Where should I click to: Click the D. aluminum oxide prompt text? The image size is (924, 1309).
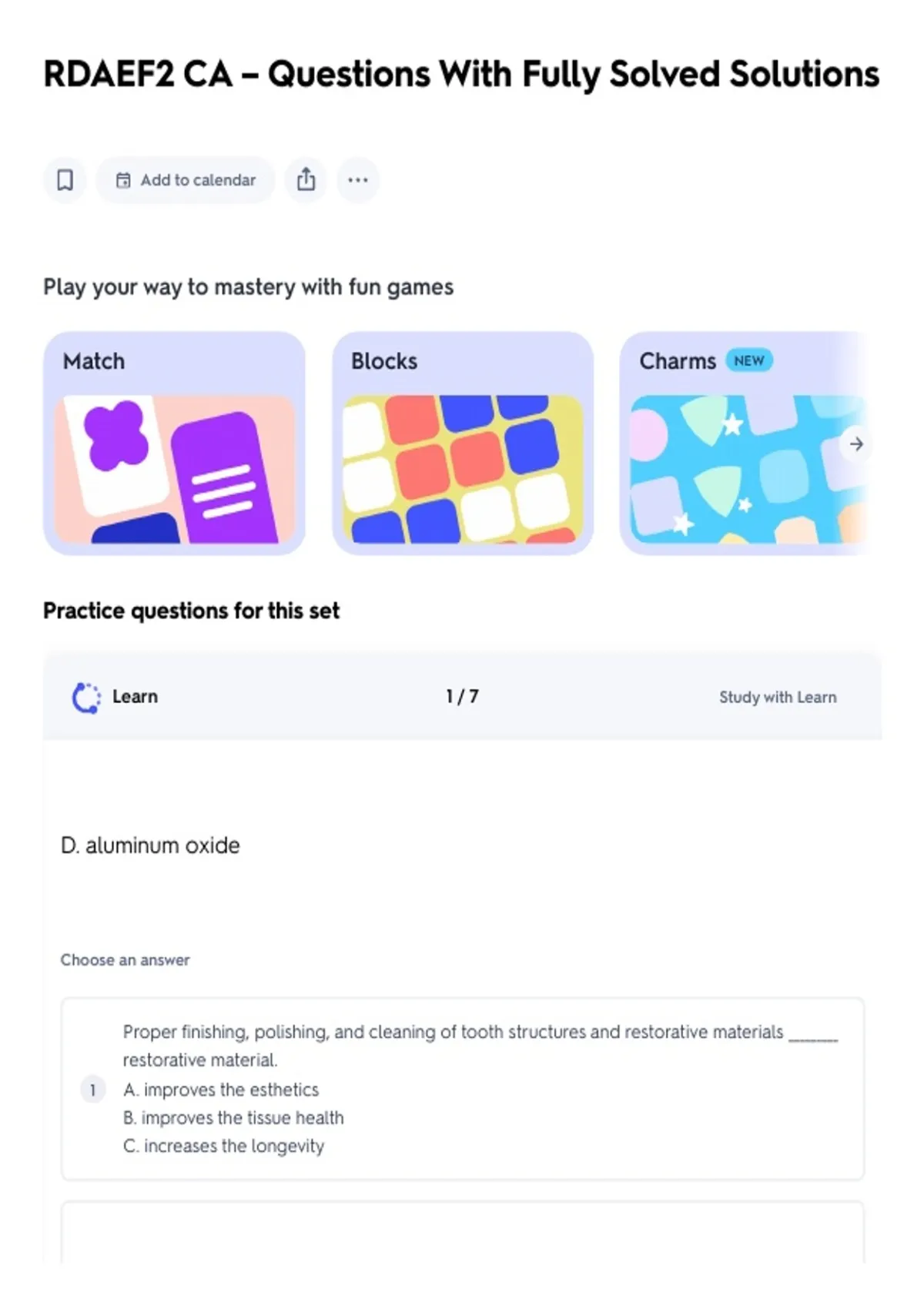(x=150, y=845)
